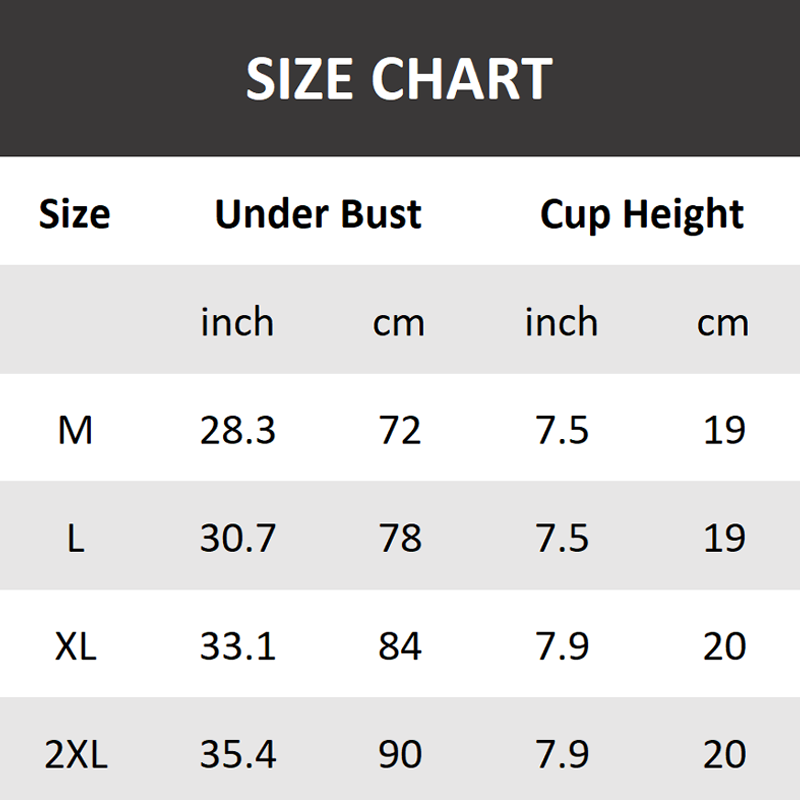This screenshot has height=800, width=800.
Task: Click the L row 19 cm value
Action: point(724,539)
